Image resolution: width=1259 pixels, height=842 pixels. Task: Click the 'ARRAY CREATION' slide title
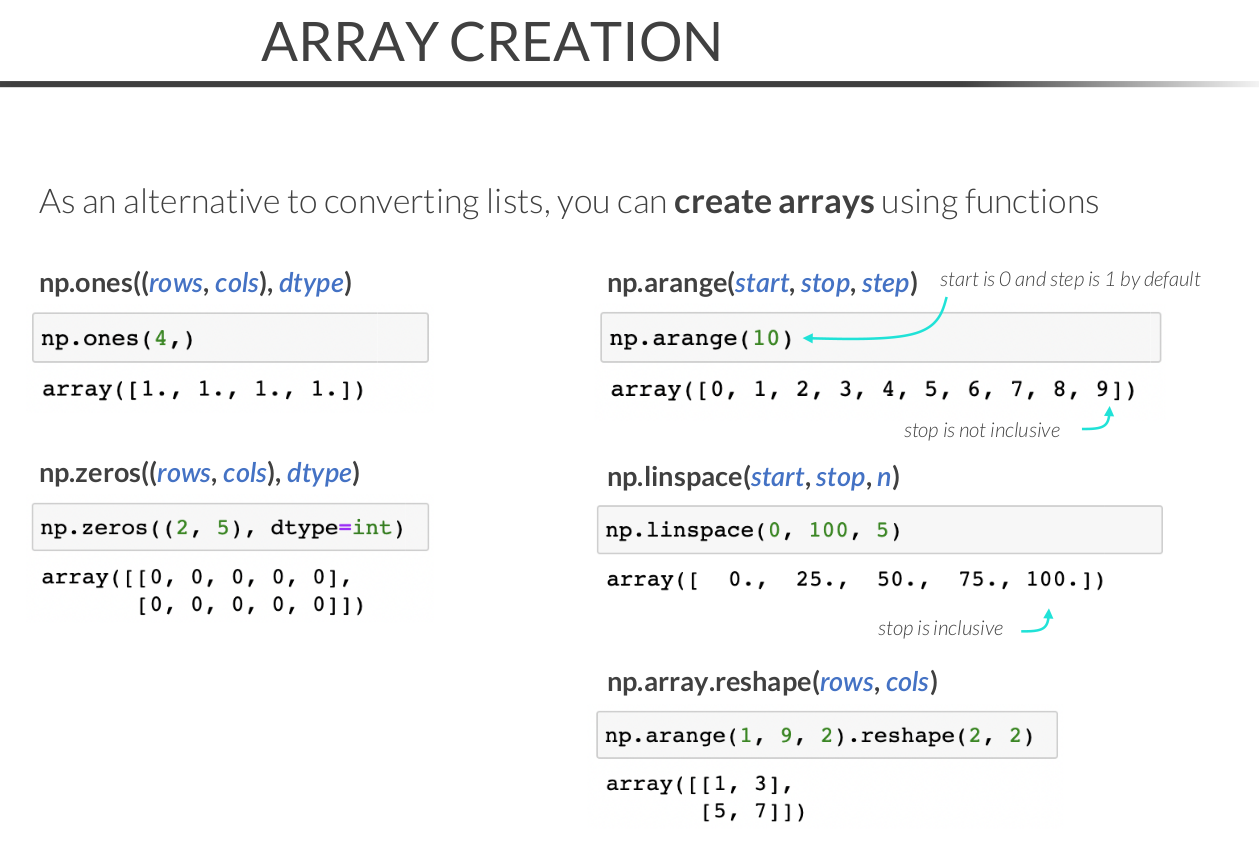click(491, 42)
